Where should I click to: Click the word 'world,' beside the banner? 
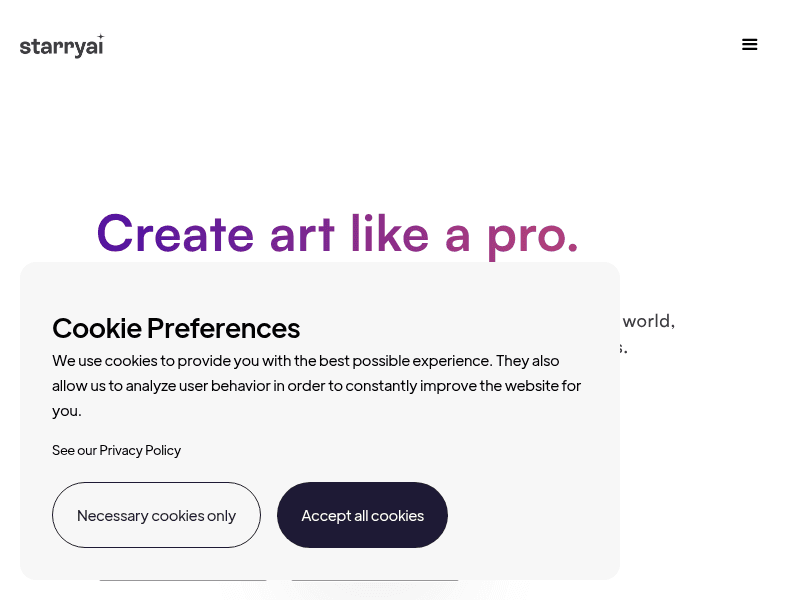(648, 321)
